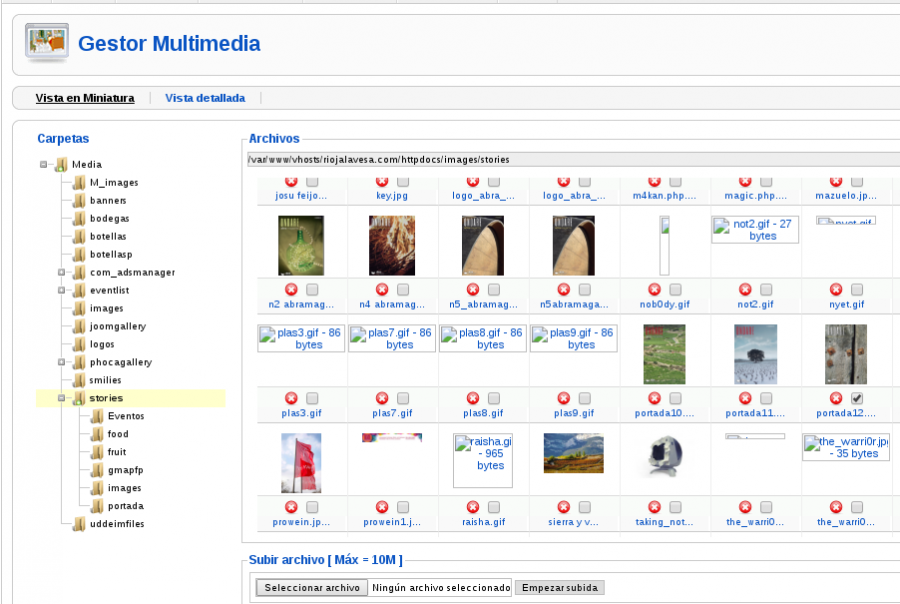
Task: Click the delete icon for nyet.gif
Action: 836,290
